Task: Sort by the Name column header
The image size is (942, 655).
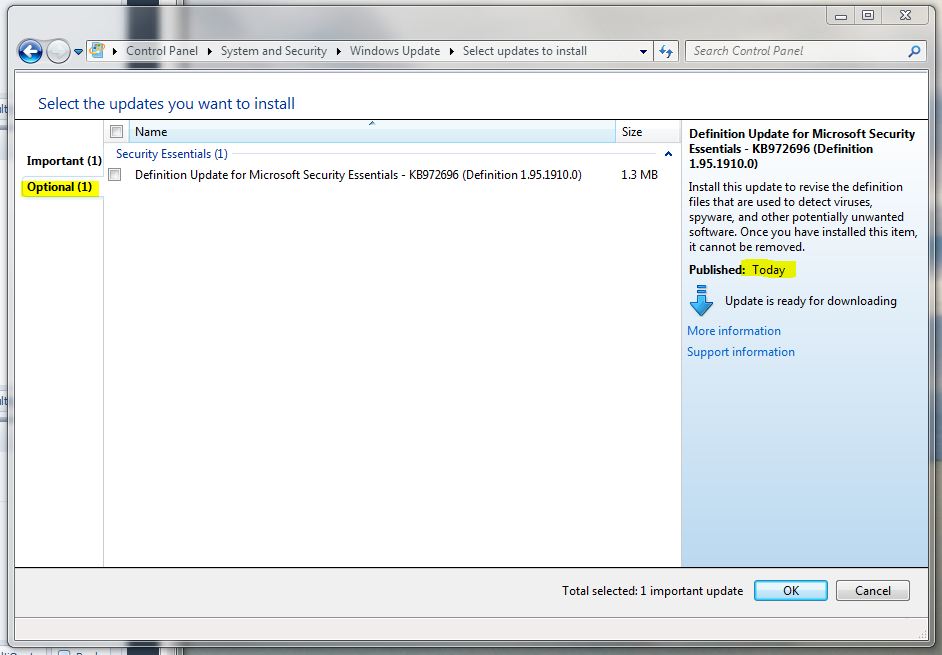Action: click(372, 132)
